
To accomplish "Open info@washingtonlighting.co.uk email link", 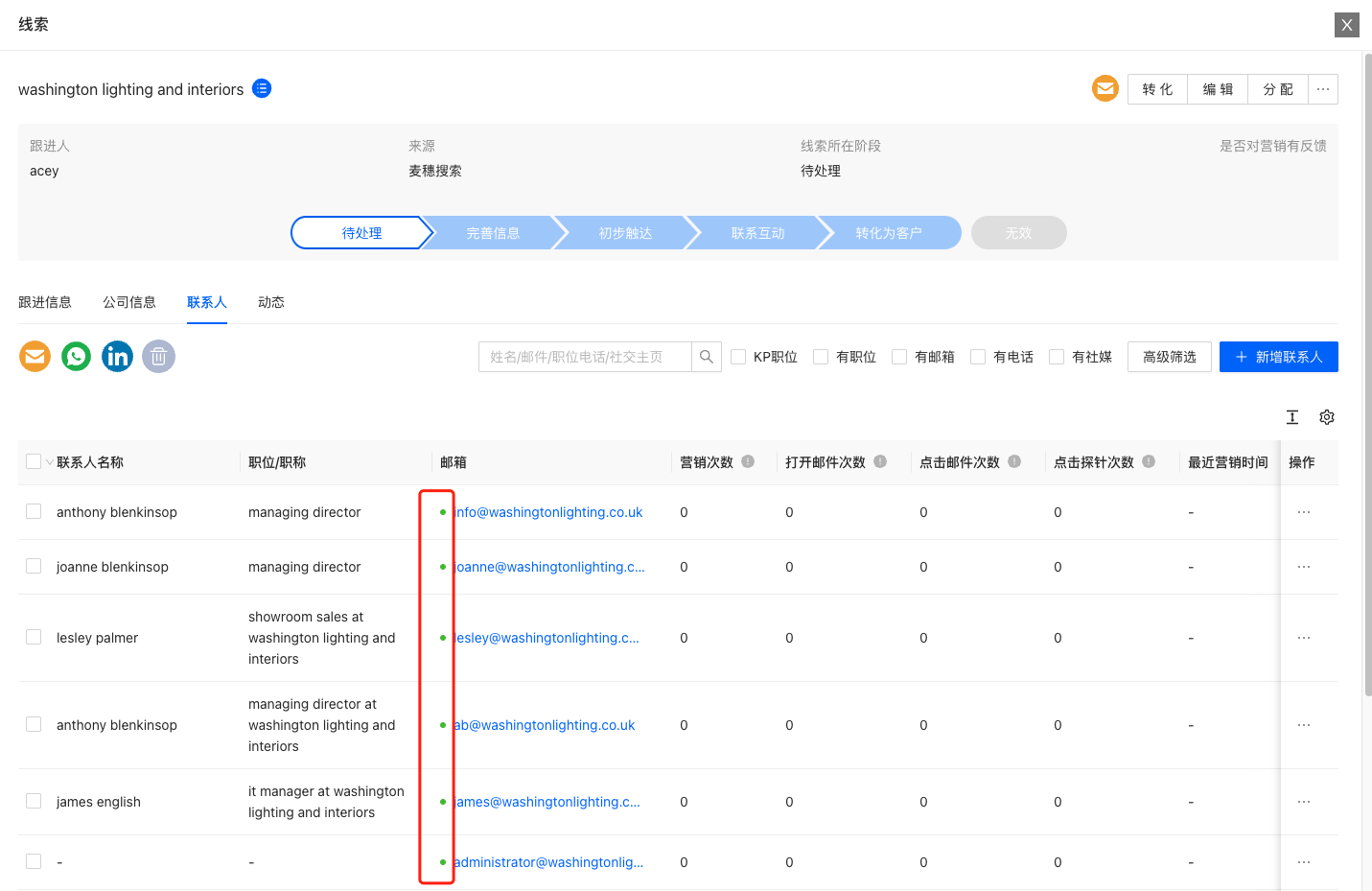I will (x=548, y=512).
